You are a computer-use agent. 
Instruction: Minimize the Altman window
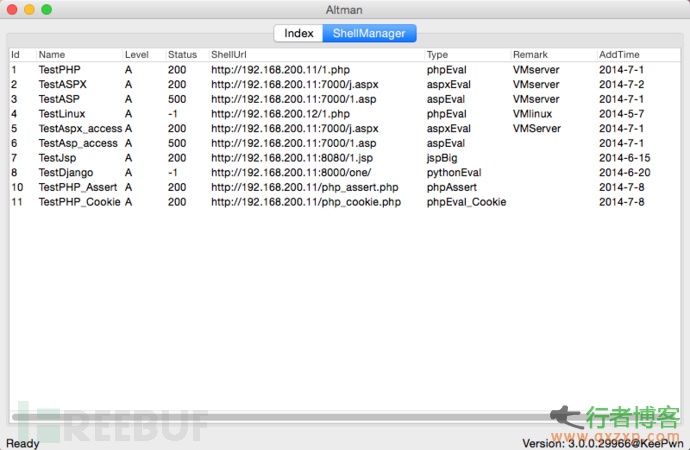click(x=29, y=9)
